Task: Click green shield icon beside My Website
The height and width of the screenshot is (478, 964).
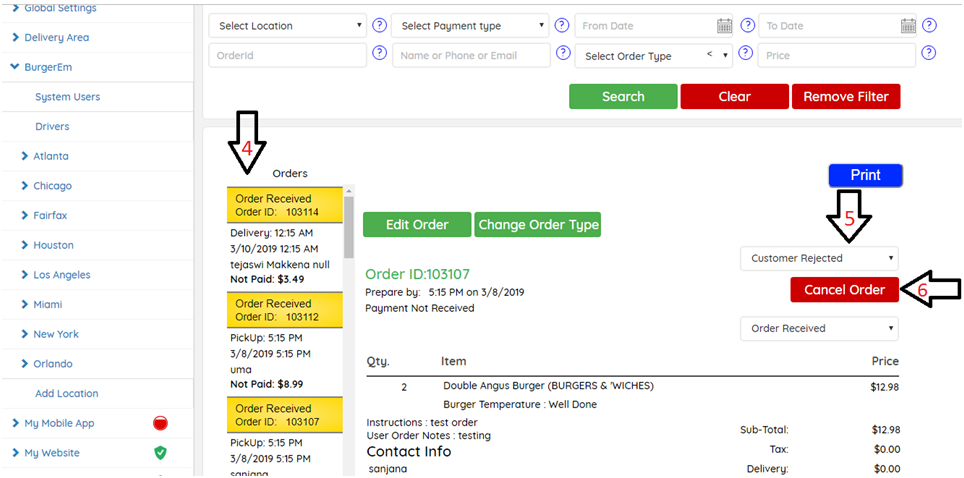Action: pyautogui.click(x=160, y=453)
